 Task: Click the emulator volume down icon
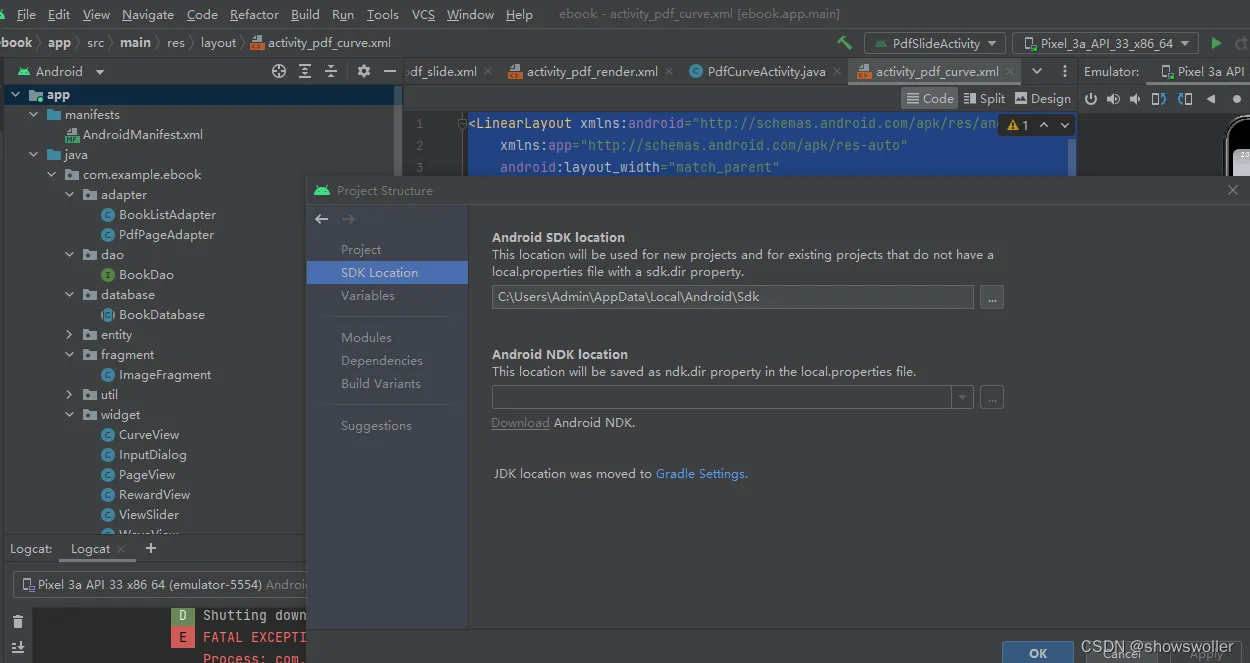click(1135, 99)
